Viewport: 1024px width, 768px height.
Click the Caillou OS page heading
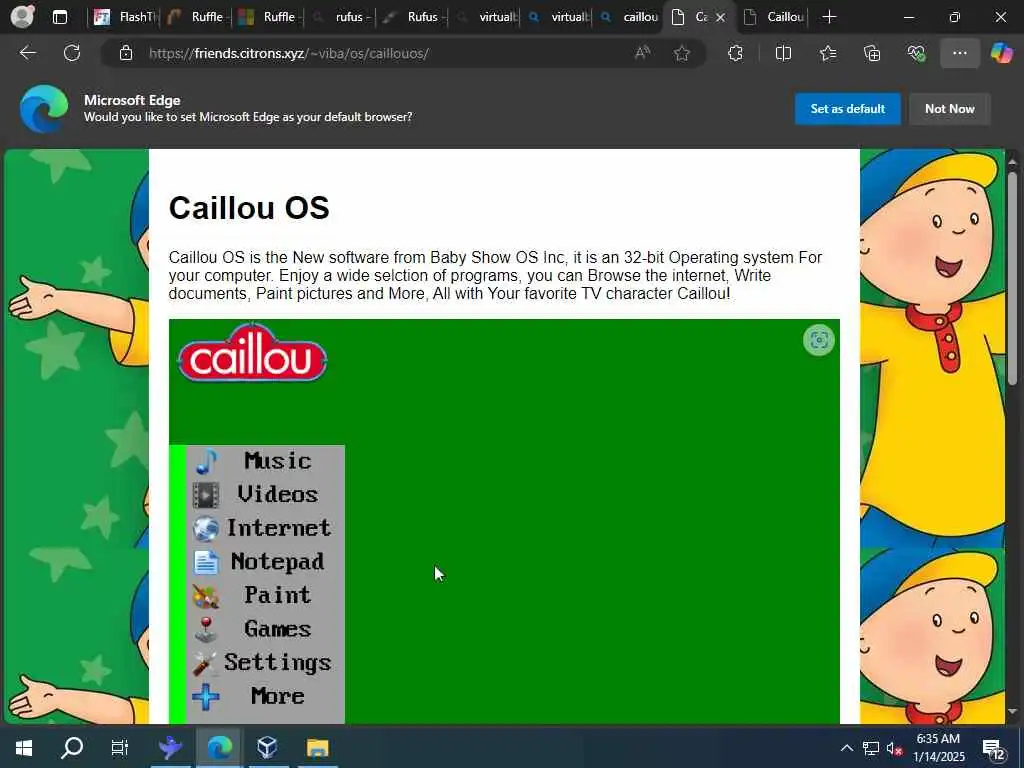[x=249, y=208]
